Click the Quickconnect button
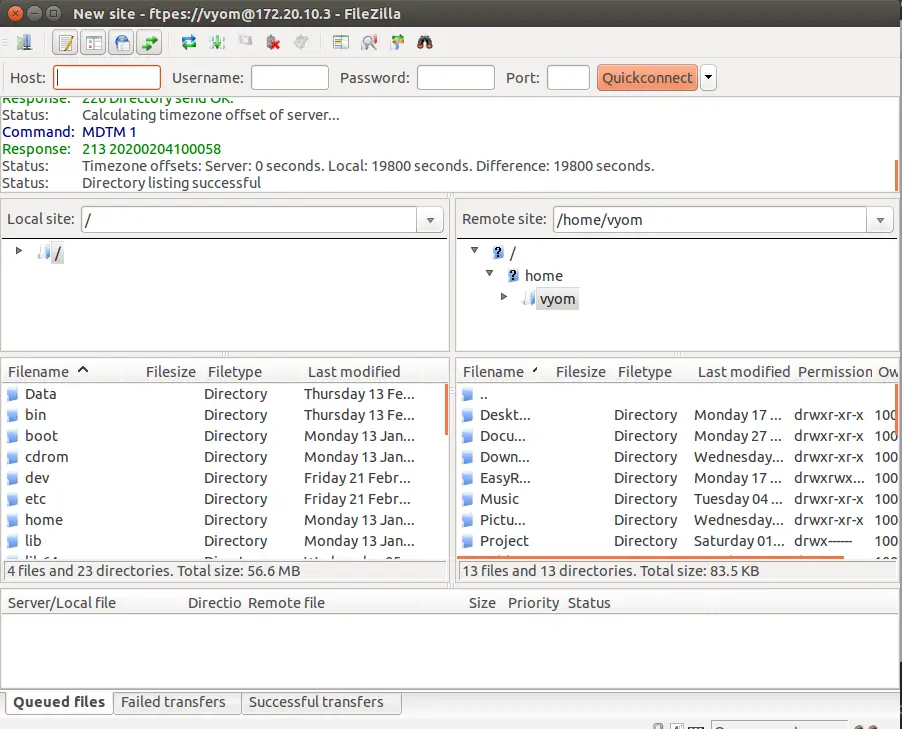This screenshot has width=902, height=729. point(647,78)
